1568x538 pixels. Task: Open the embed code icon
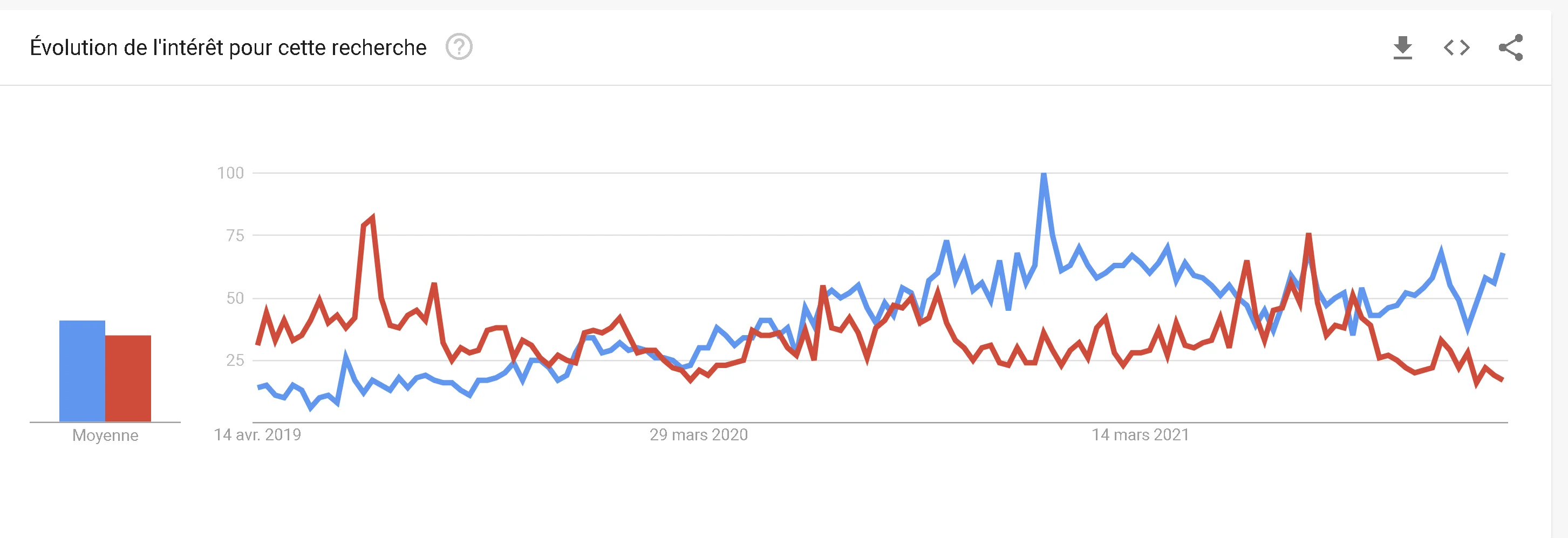(x=1457, y=47)
